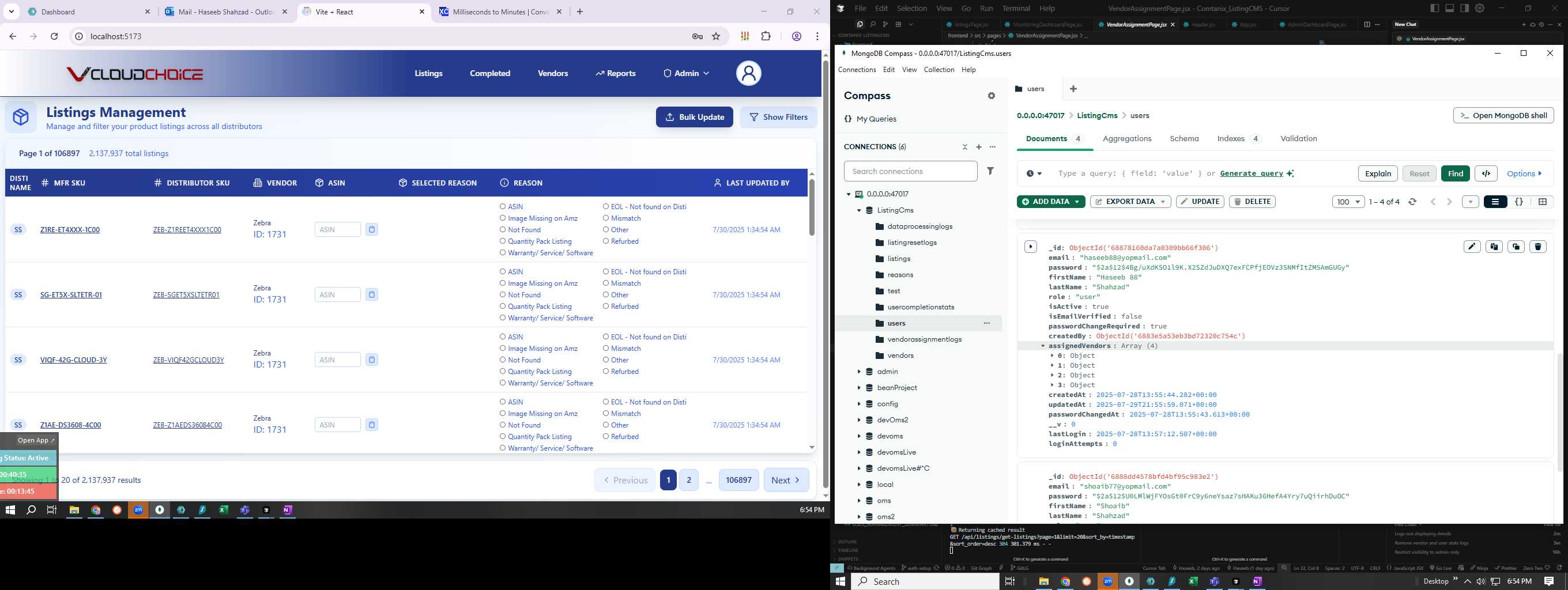Viewport: 1568px width, 590px height.
Task: Select Quantity Pack Listing for VIQF-42G-CLOUD-3Y
Action: point(503,372)
